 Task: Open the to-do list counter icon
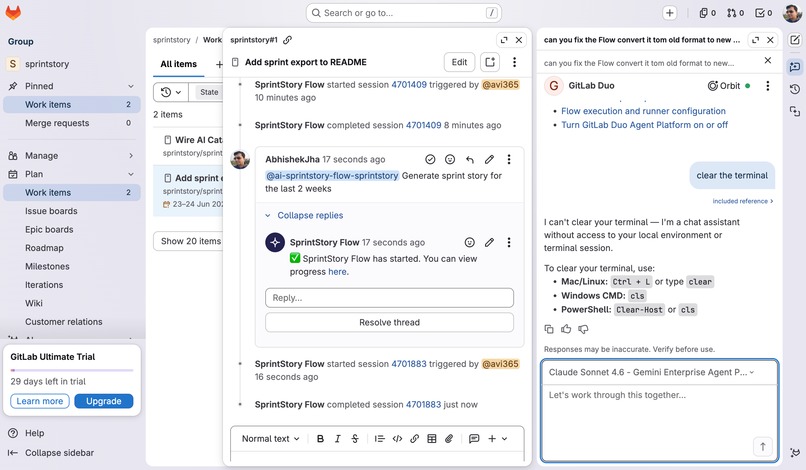pos(763,13)
